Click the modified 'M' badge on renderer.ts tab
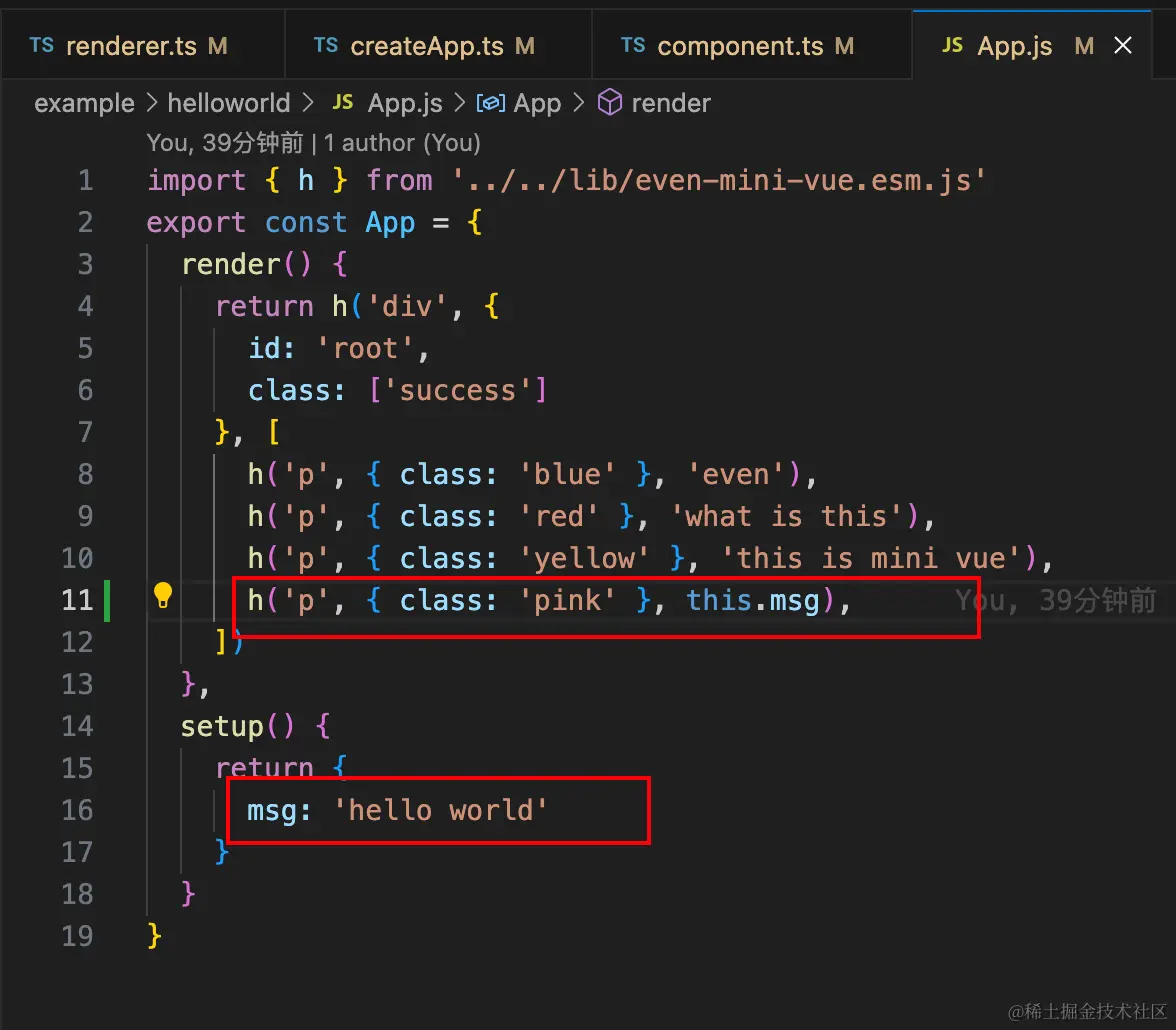This screenshot has height=1030, width=1176. (x=218, y=46)
